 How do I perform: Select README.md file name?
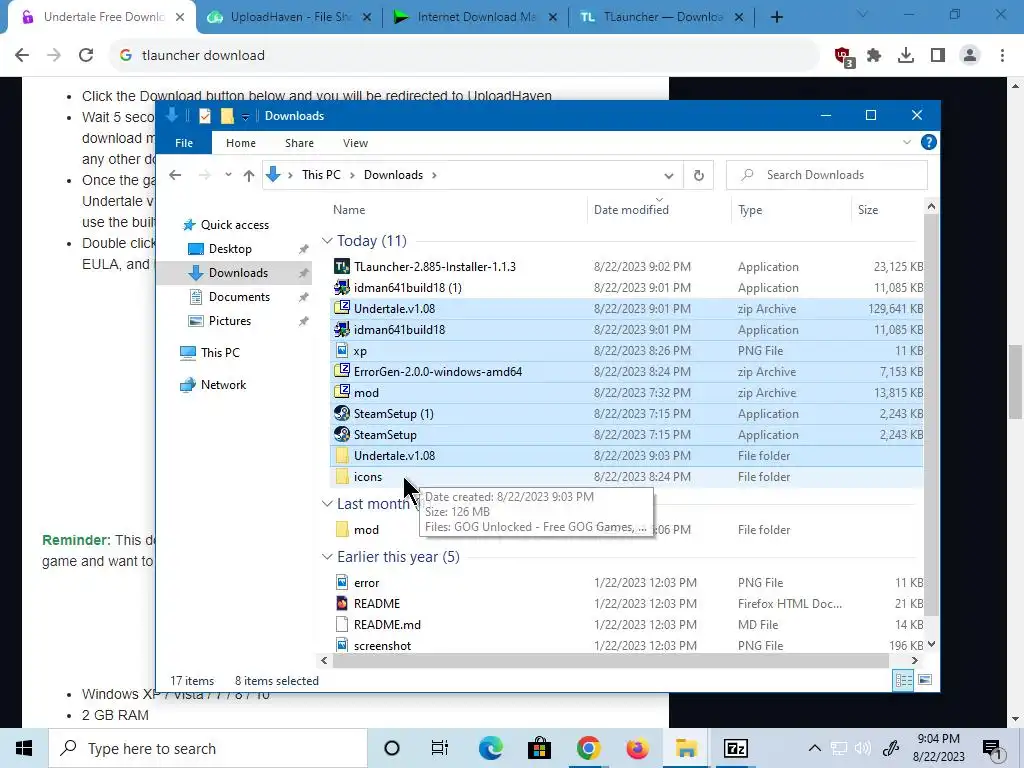(387, 625)
